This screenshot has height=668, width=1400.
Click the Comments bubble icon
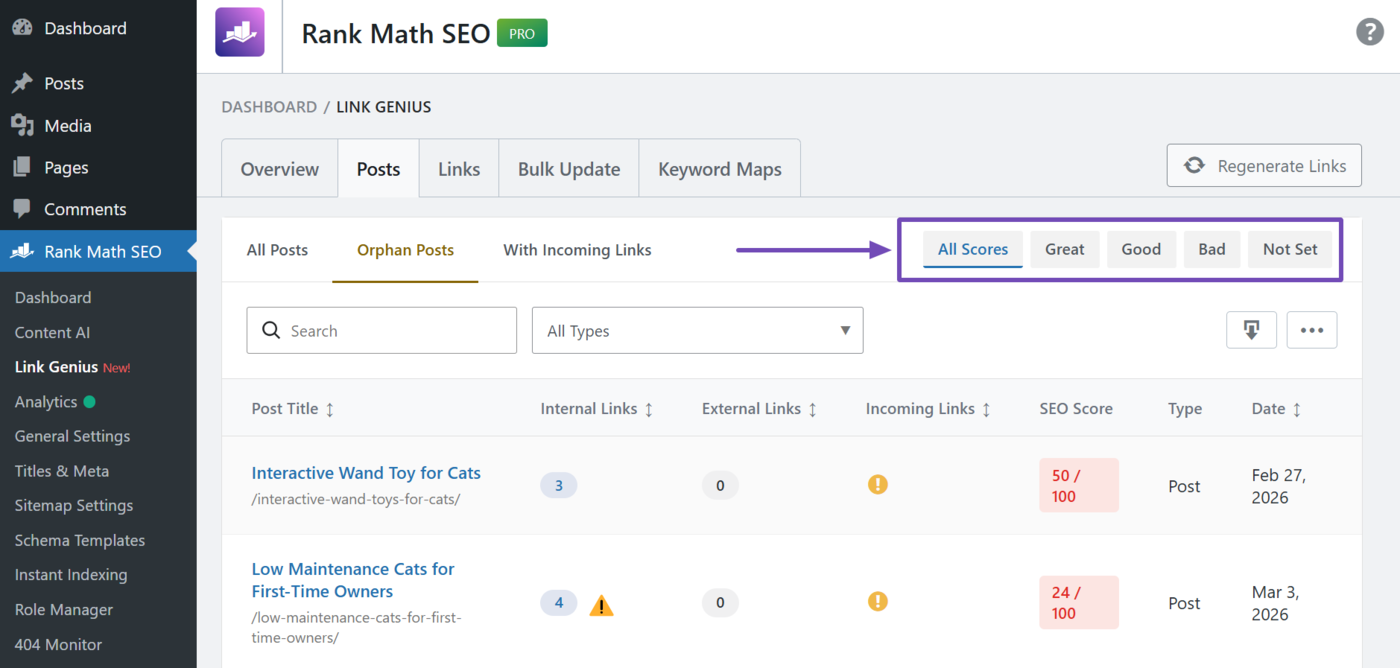(x=22, y=209)
